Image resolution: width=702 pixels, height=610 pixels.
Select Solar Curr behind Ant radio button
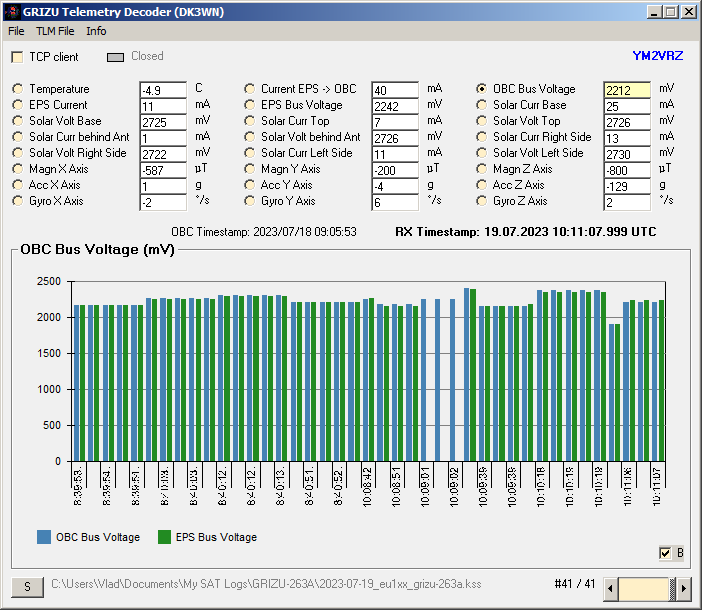pyautogui.click(x=17, y=137)
